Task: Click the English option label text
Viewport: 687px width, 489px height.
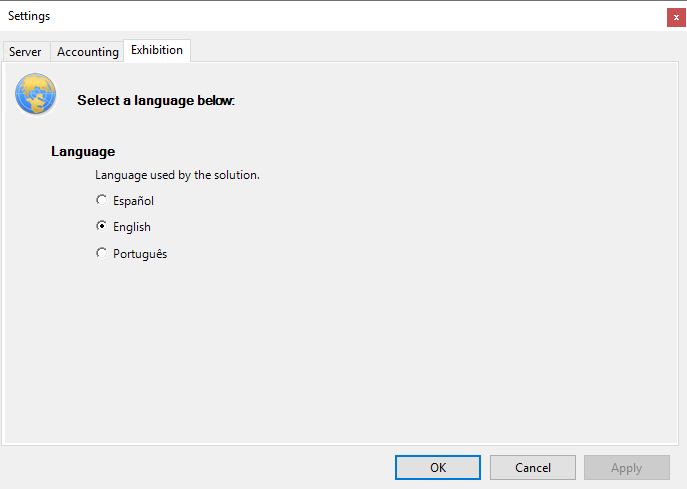Action: 131,227
